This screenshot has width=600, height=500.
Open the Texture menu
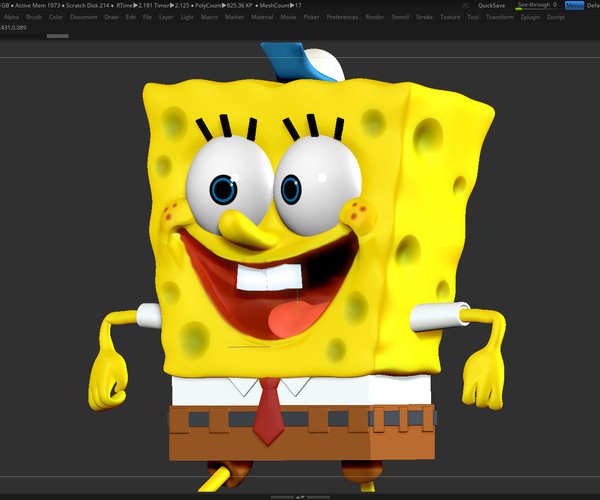tap(450, 17)
